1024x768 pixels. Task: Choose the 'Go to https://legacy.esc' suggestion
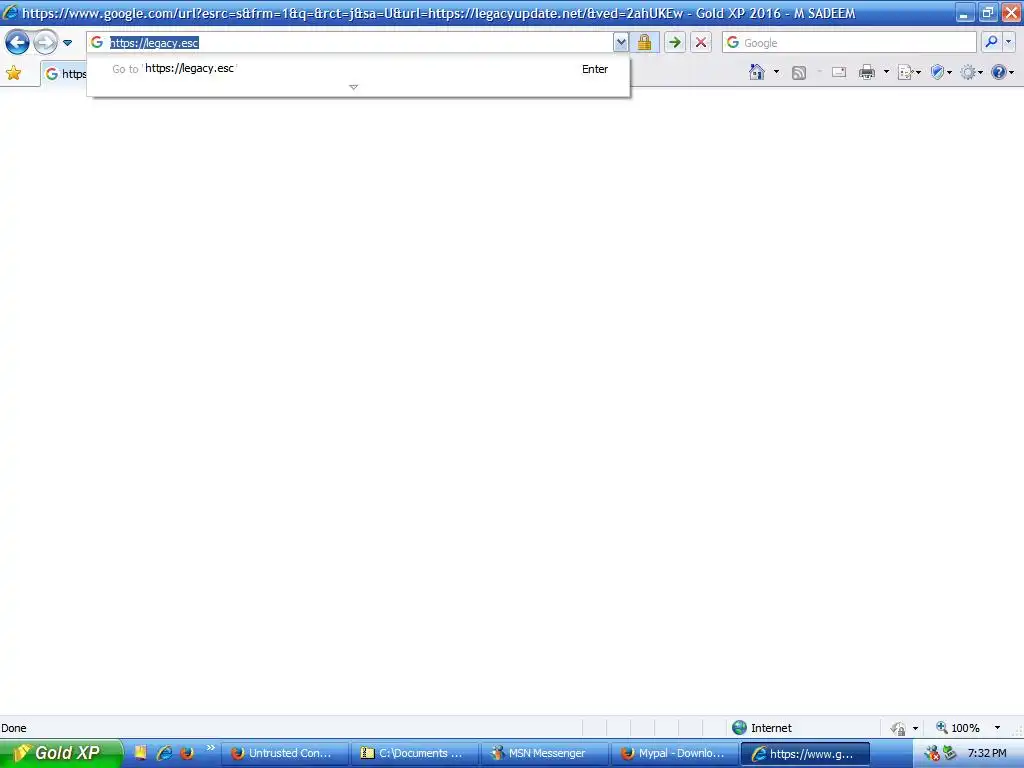click(x=358, y=69)
